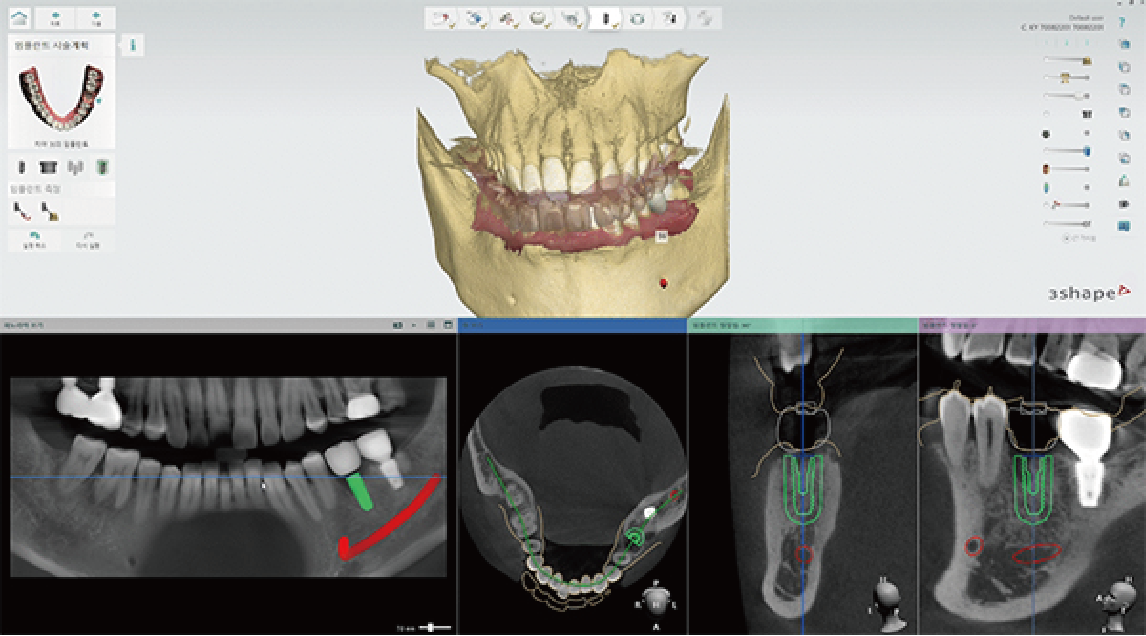Click the topmost view cube icon in right column

tap(1124, 45)
